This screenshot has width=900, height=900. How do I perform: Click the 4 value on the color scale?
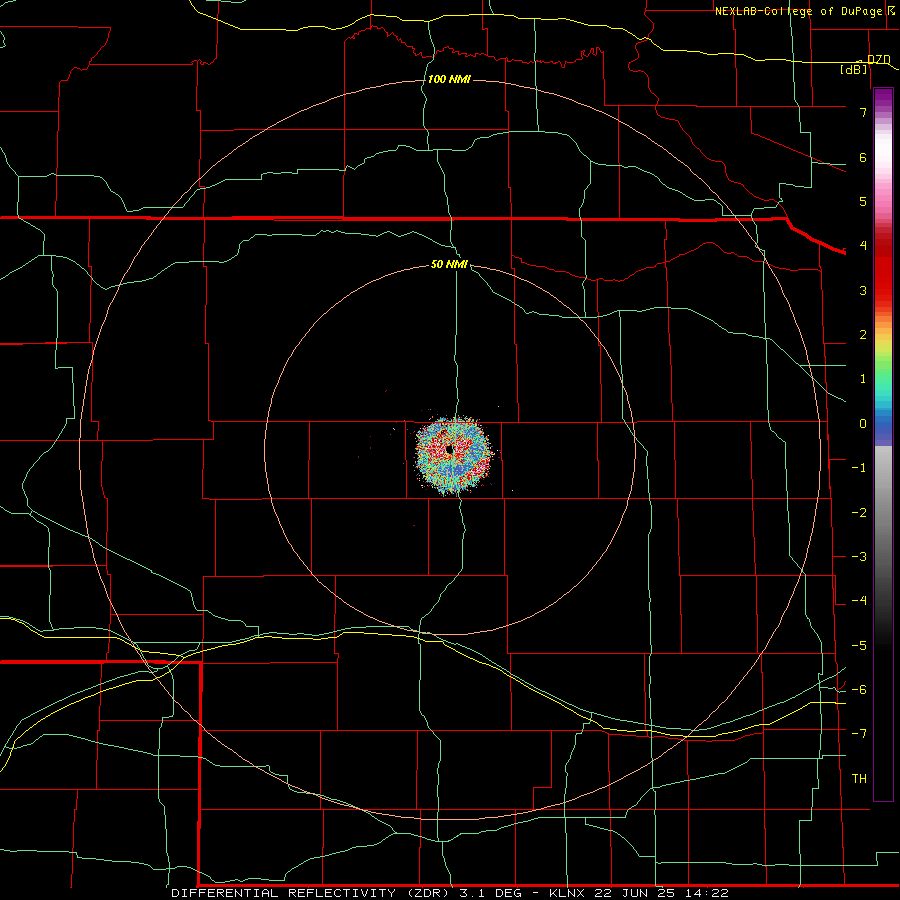pos(863,246)
